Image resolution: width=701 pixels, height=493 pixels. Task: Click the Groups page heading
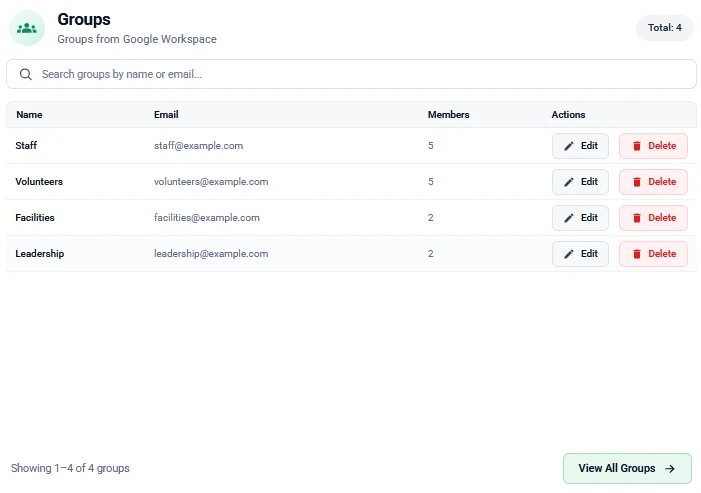(x=84, y=20)
